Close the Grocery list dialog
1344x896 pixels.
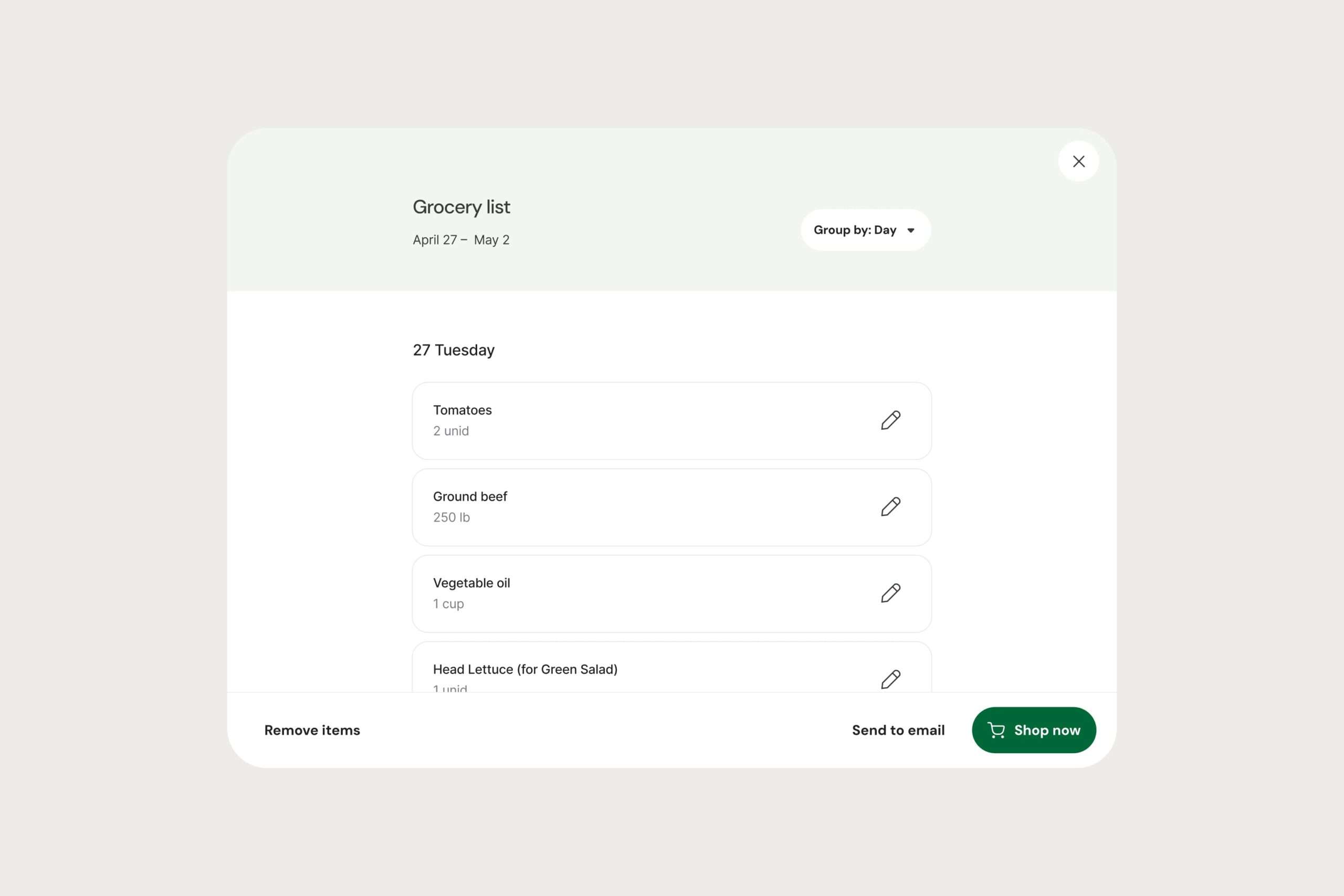(x=1078, y=162)
